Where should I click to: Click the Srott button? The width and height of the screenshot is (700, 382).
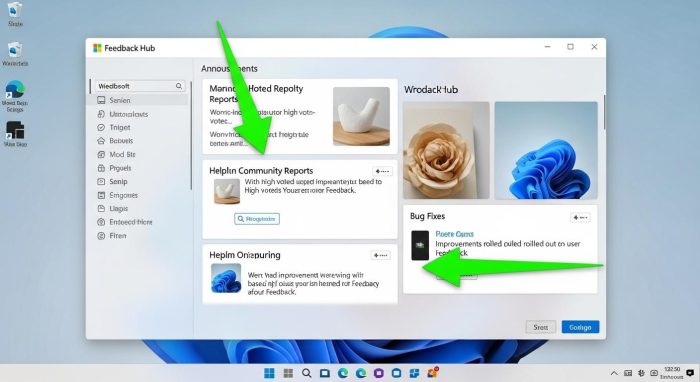click(541, 327)
